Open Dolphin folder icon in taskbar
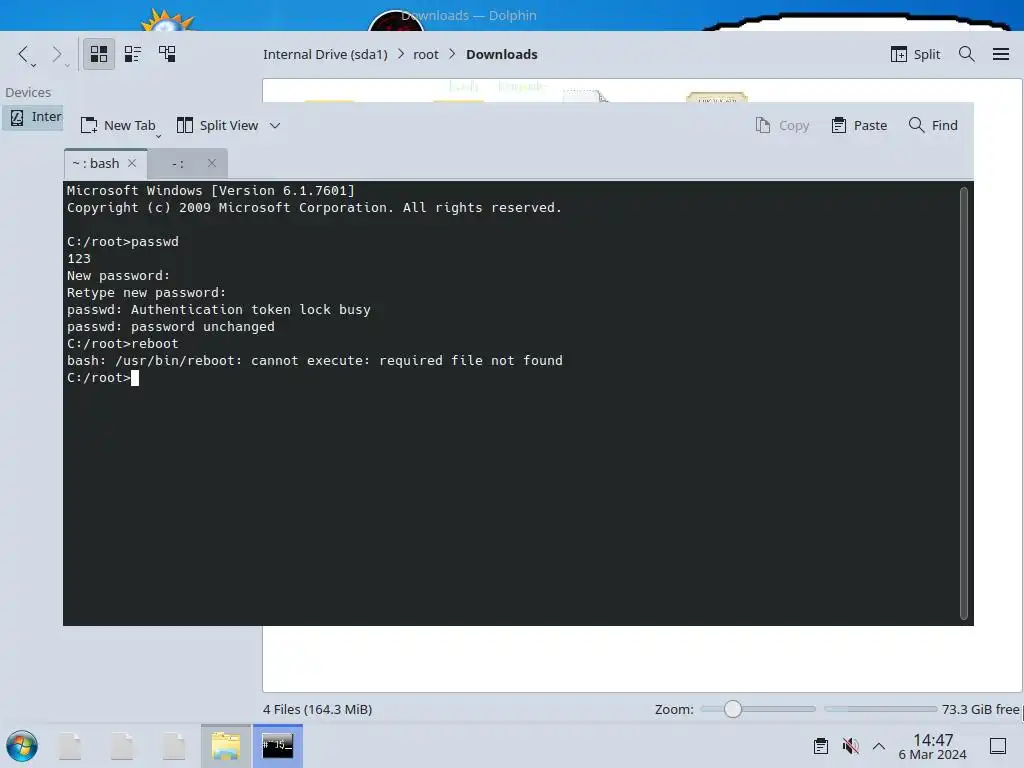 [225, 746]
